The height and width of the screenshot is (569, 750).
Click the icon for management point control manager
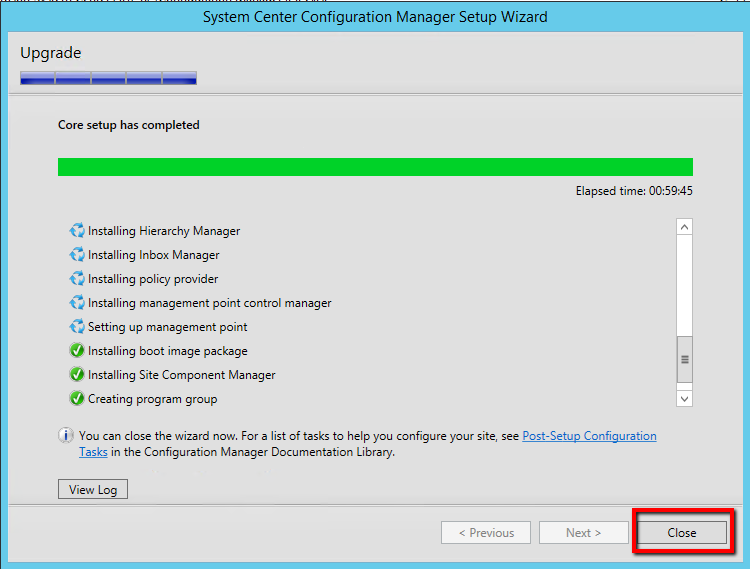tap(77, 303)
